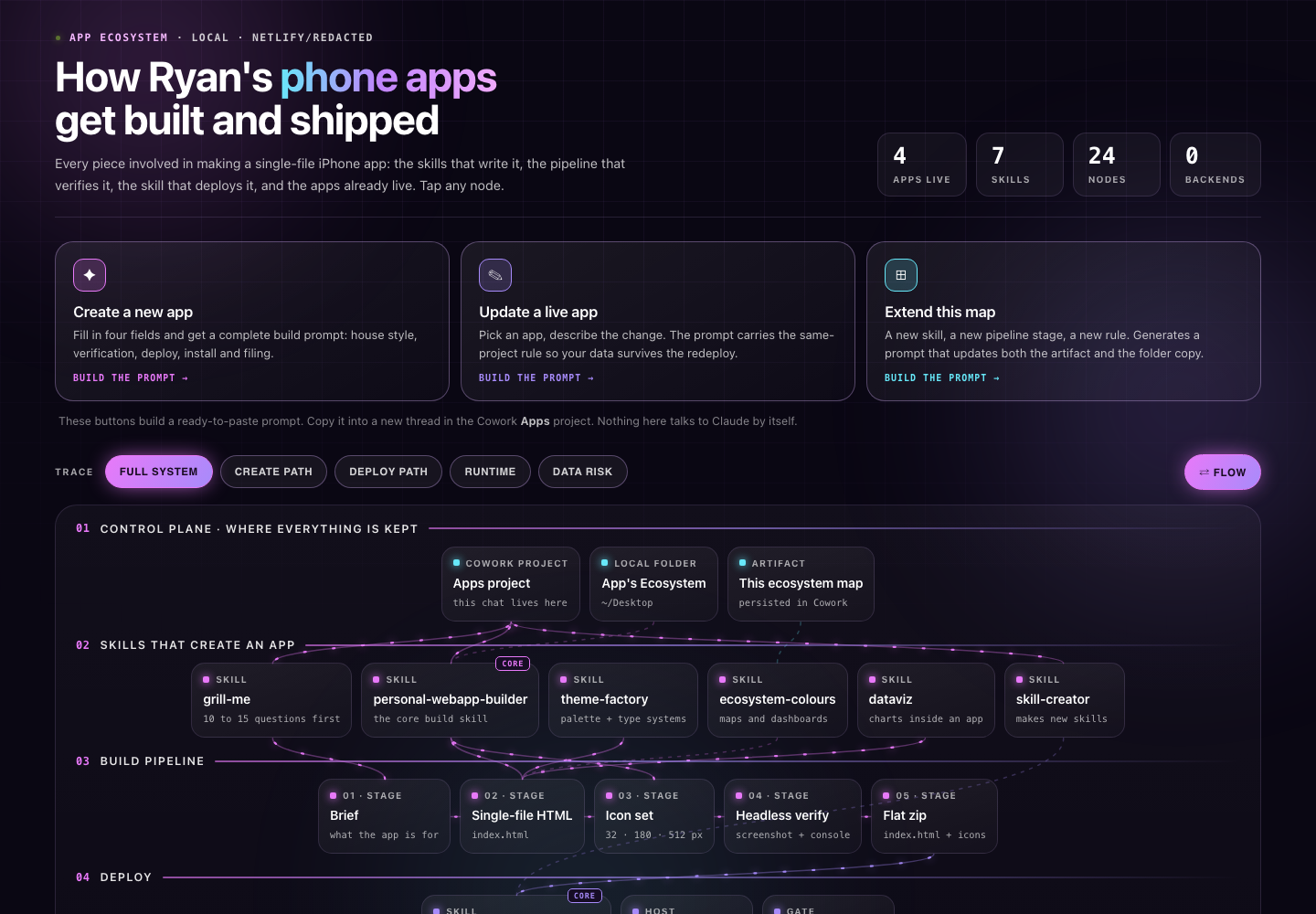Click the CORE badge on personal-webapp-builder

click(x=513, y=664)
